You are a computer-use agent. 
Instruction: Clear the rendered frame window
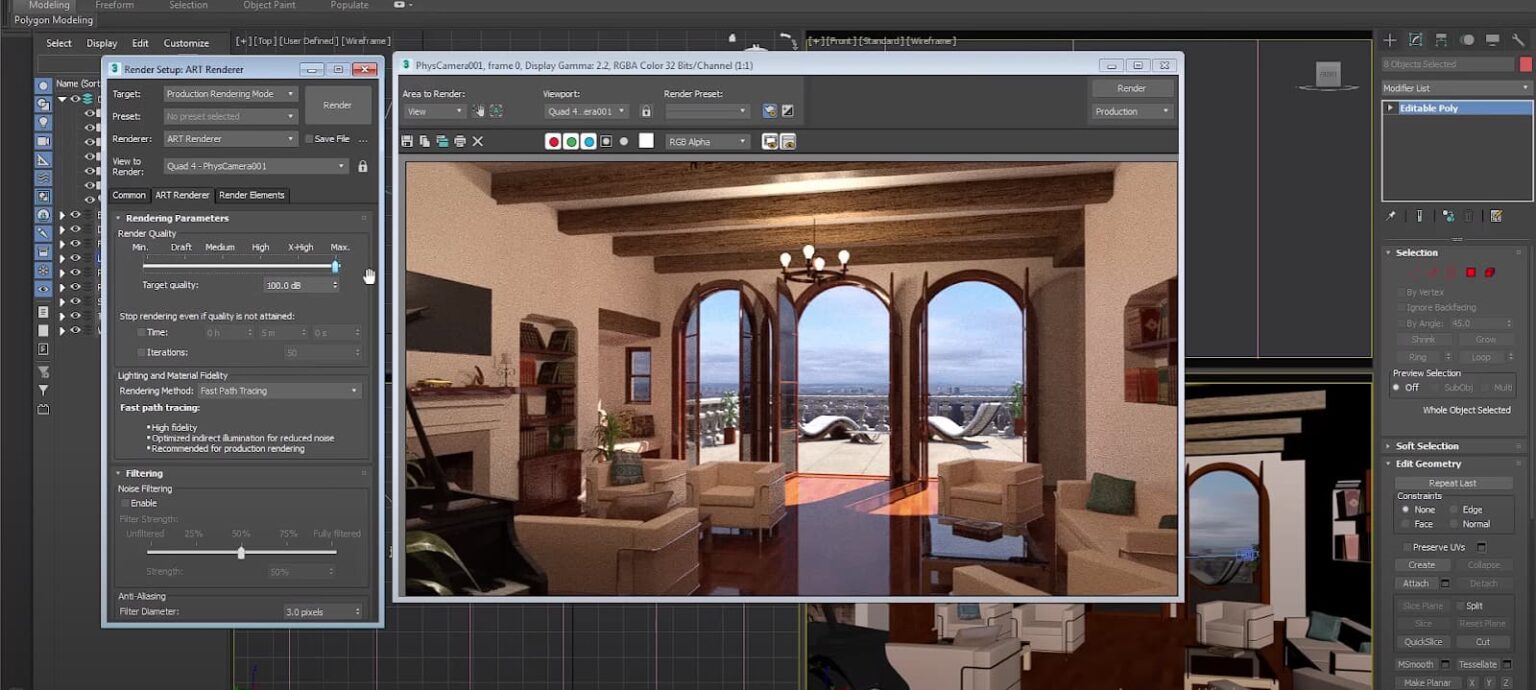click(477, 141)
